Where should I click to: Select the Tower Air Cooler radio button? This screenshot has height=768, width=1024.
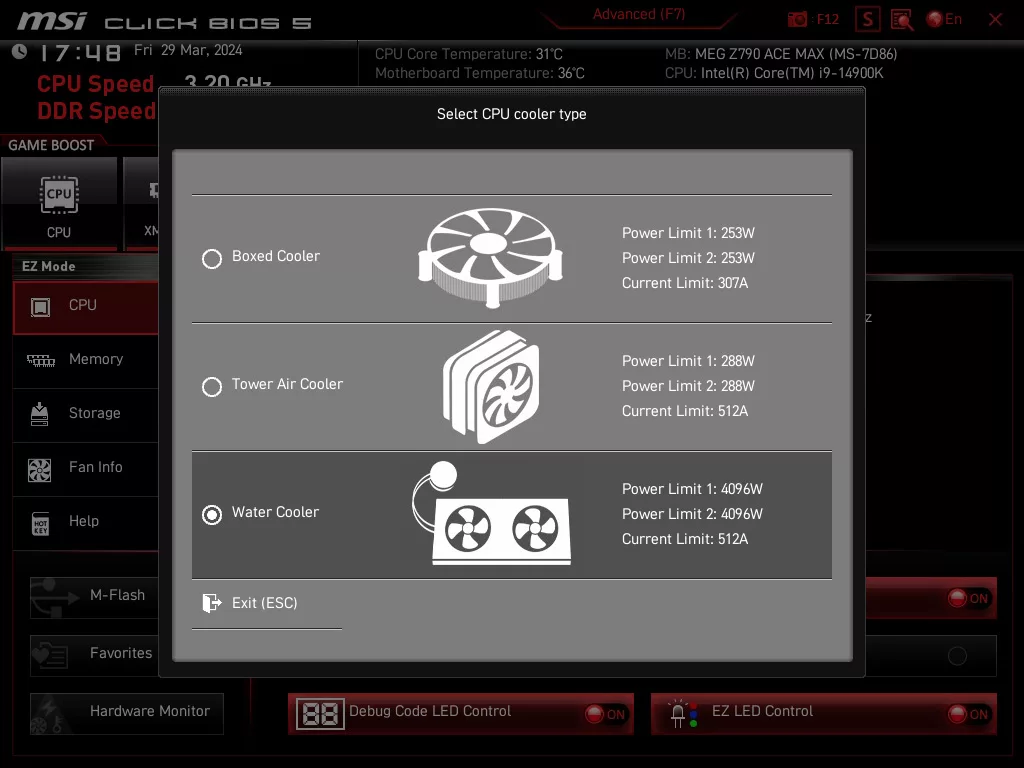[x=212, y=387]
